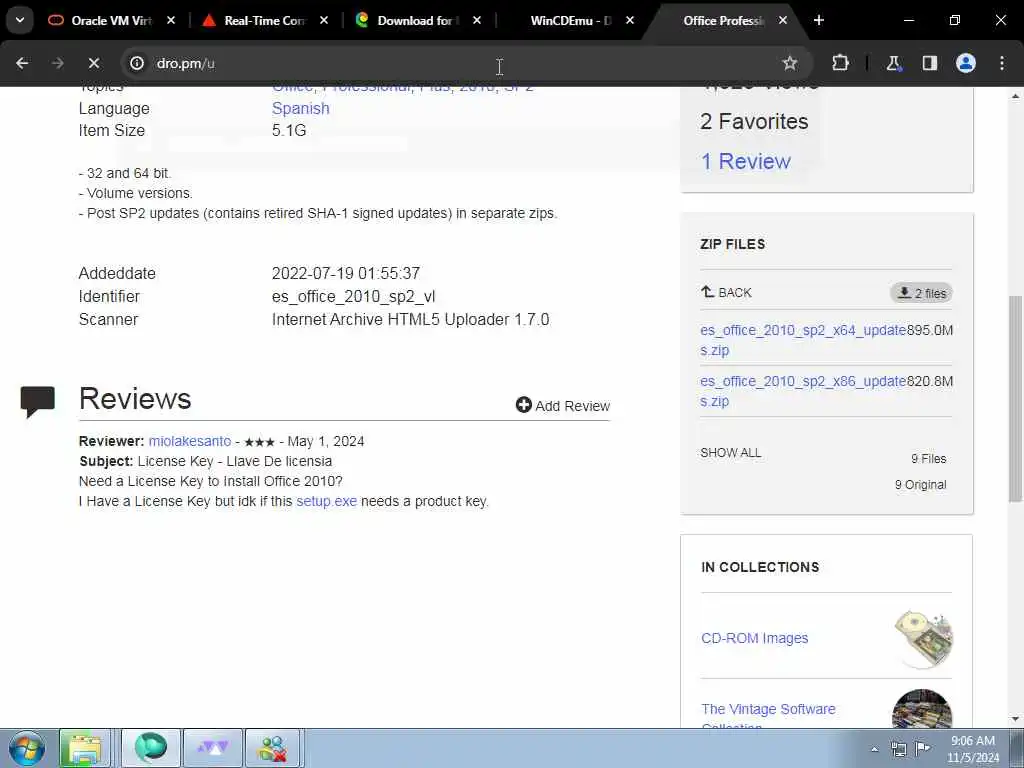Open the Windows Start button
This screenshot has height=768, width=1024.
point(27,748)
